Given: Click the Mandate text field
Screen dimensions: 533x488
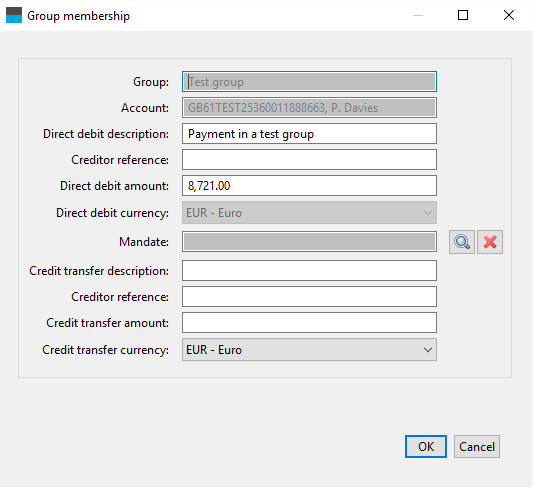Looking at the screenshot, I should click(309, 242).
